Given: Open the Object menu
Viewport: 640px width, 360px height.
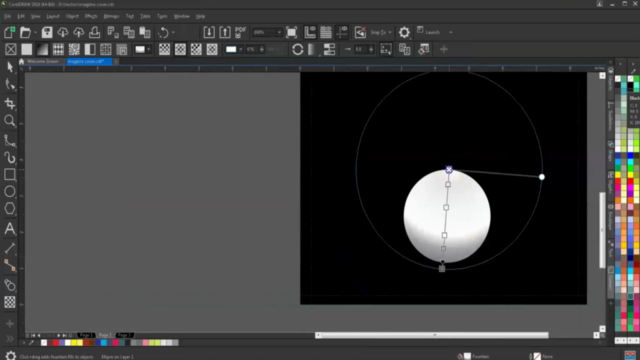Looking at the screenshot, I should [72, 16].
